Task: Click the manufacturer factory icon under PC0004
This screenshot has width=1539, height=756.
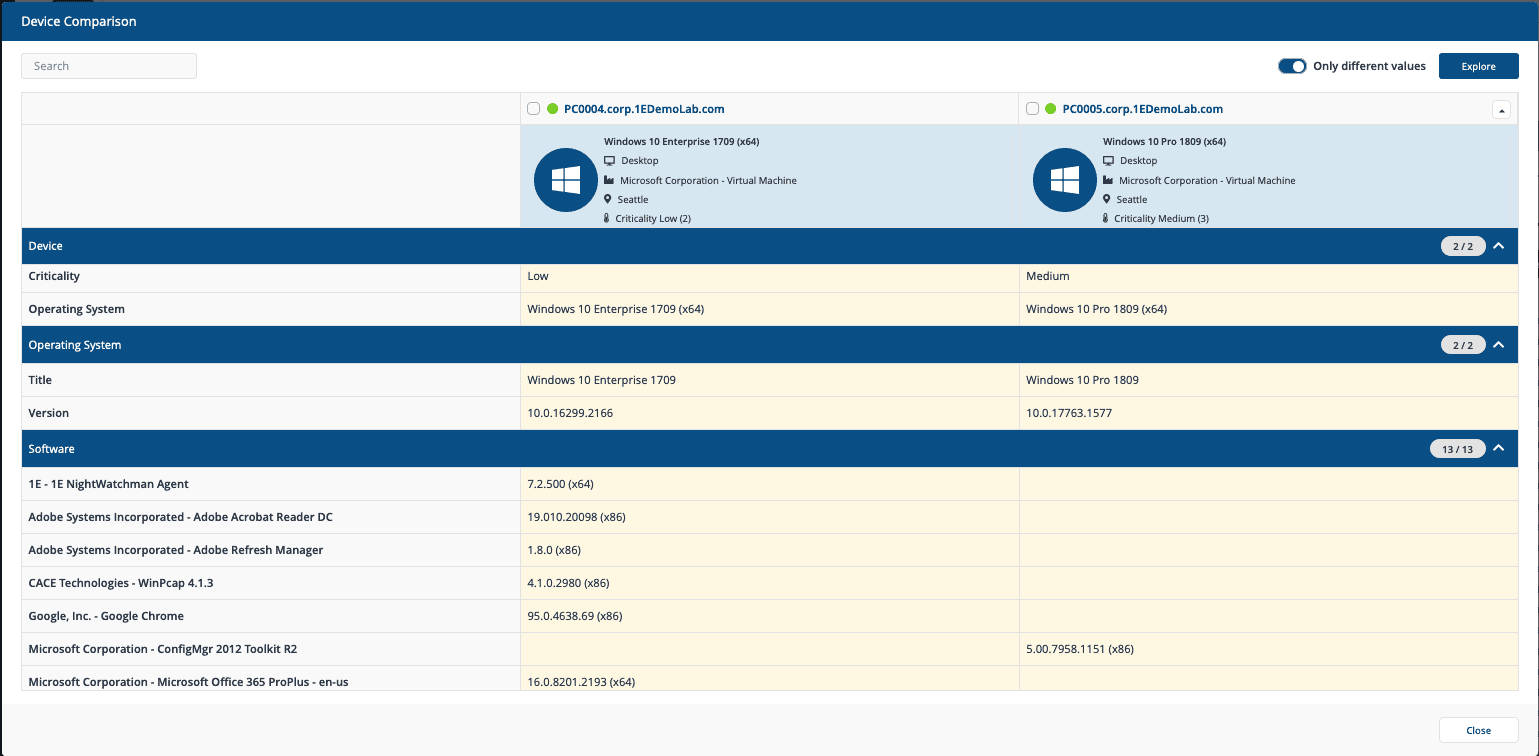Action: pyautogui.click(x=609, y=180)
